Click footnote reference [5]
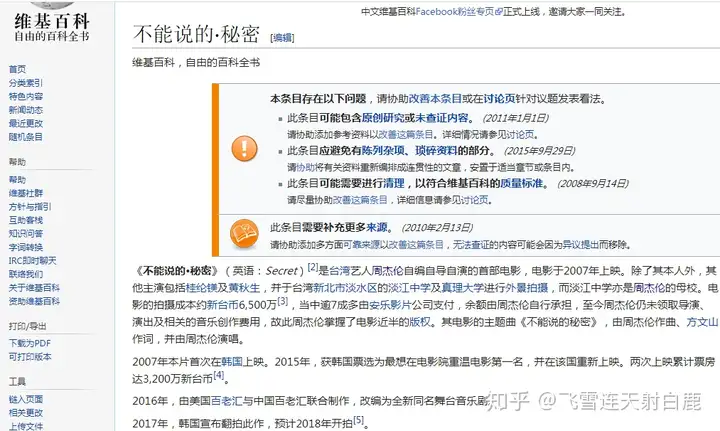 (x=358, y=419)
